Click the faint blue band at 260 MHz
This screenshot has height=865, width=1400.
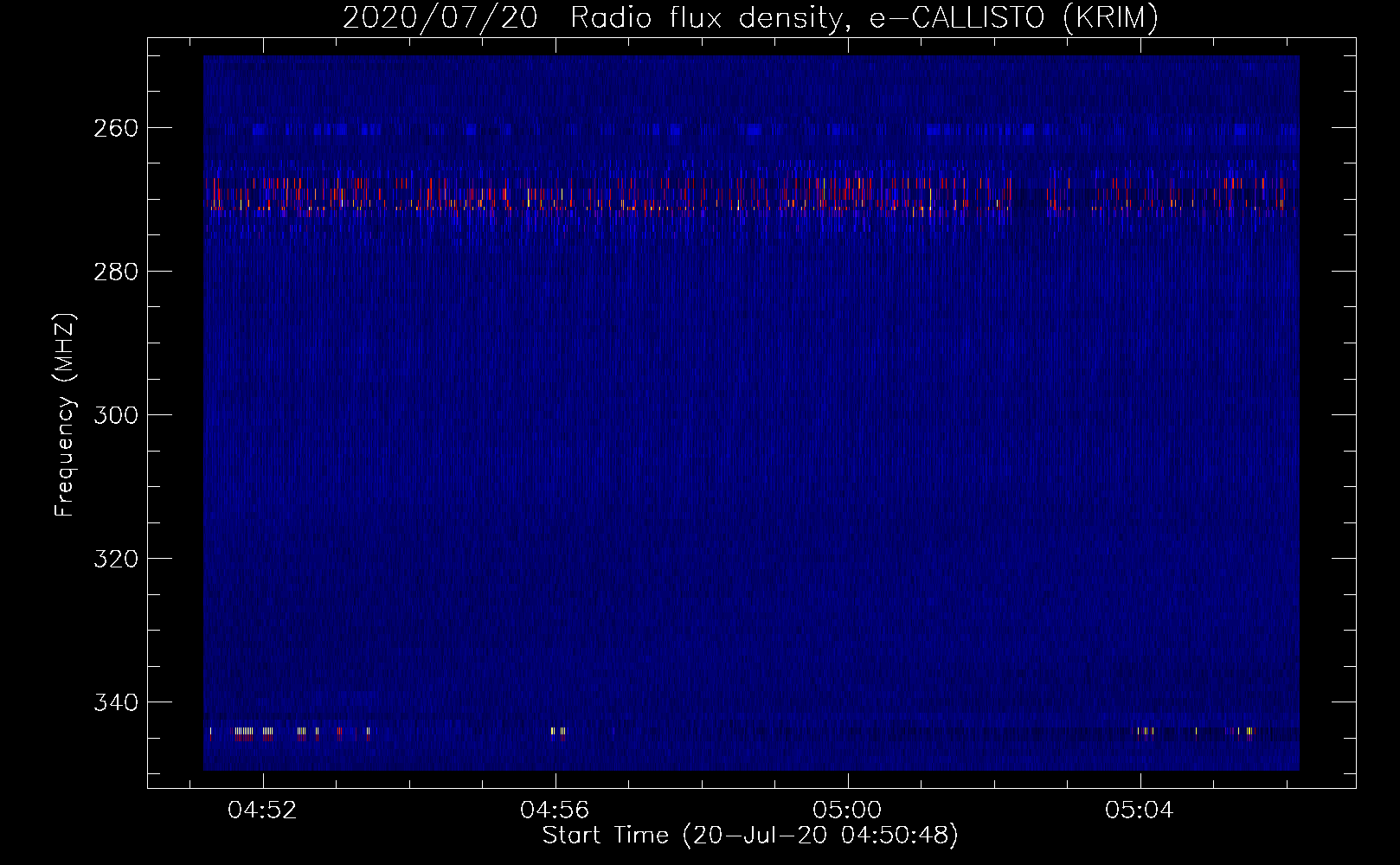[x=750, y=130]
